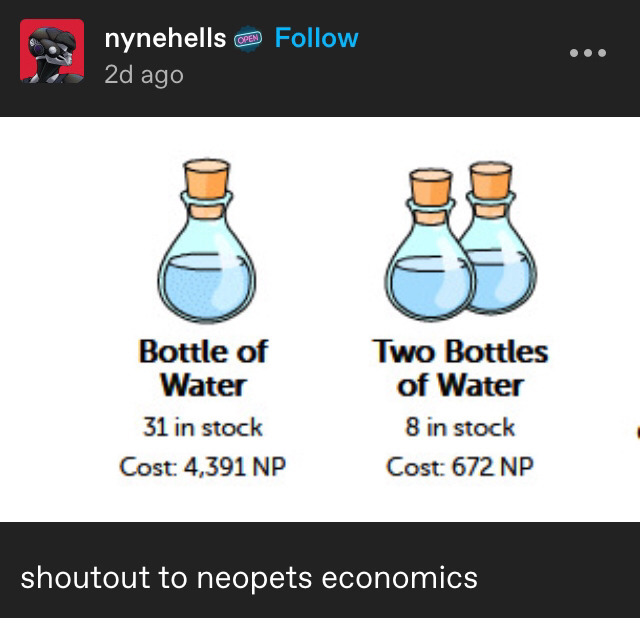Click the "shoutout to neopets economics" caption
This screenshot has height=618, width=640.
[x=249, y=578]
